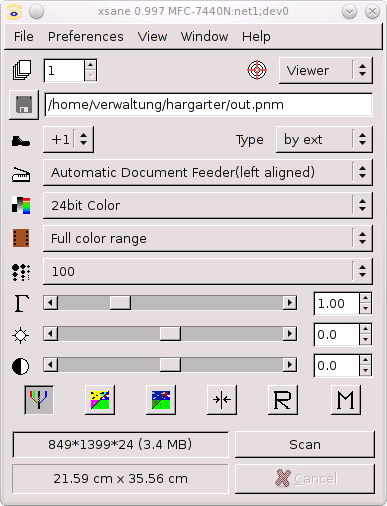387x506 pixels.
Task: Increase gamma value with up spinner
Action: [x=366, y=298]
